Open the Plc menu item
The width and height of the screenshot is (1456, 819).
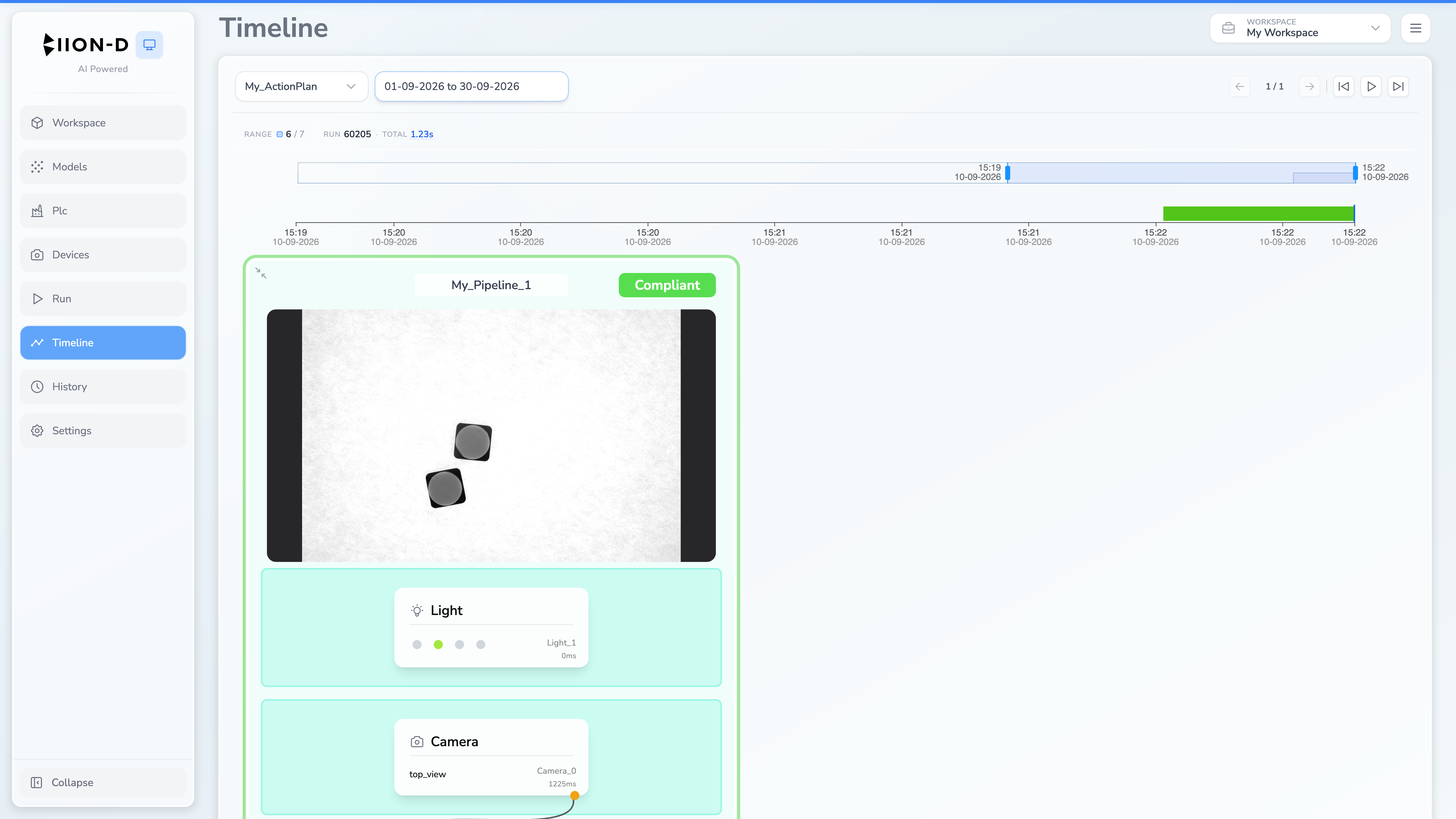103,211
